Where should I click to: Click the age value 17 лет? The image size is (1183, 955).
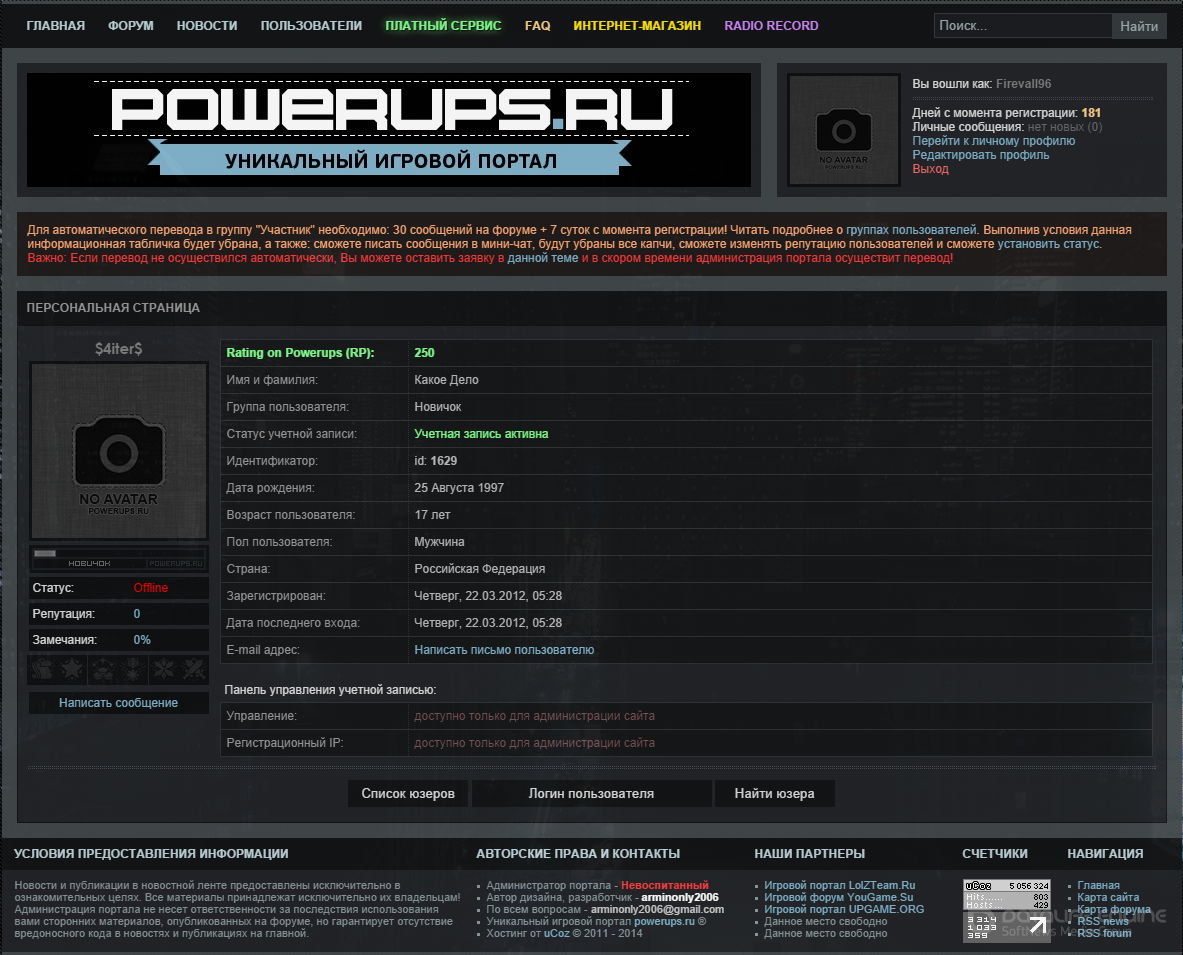point(432,515)
